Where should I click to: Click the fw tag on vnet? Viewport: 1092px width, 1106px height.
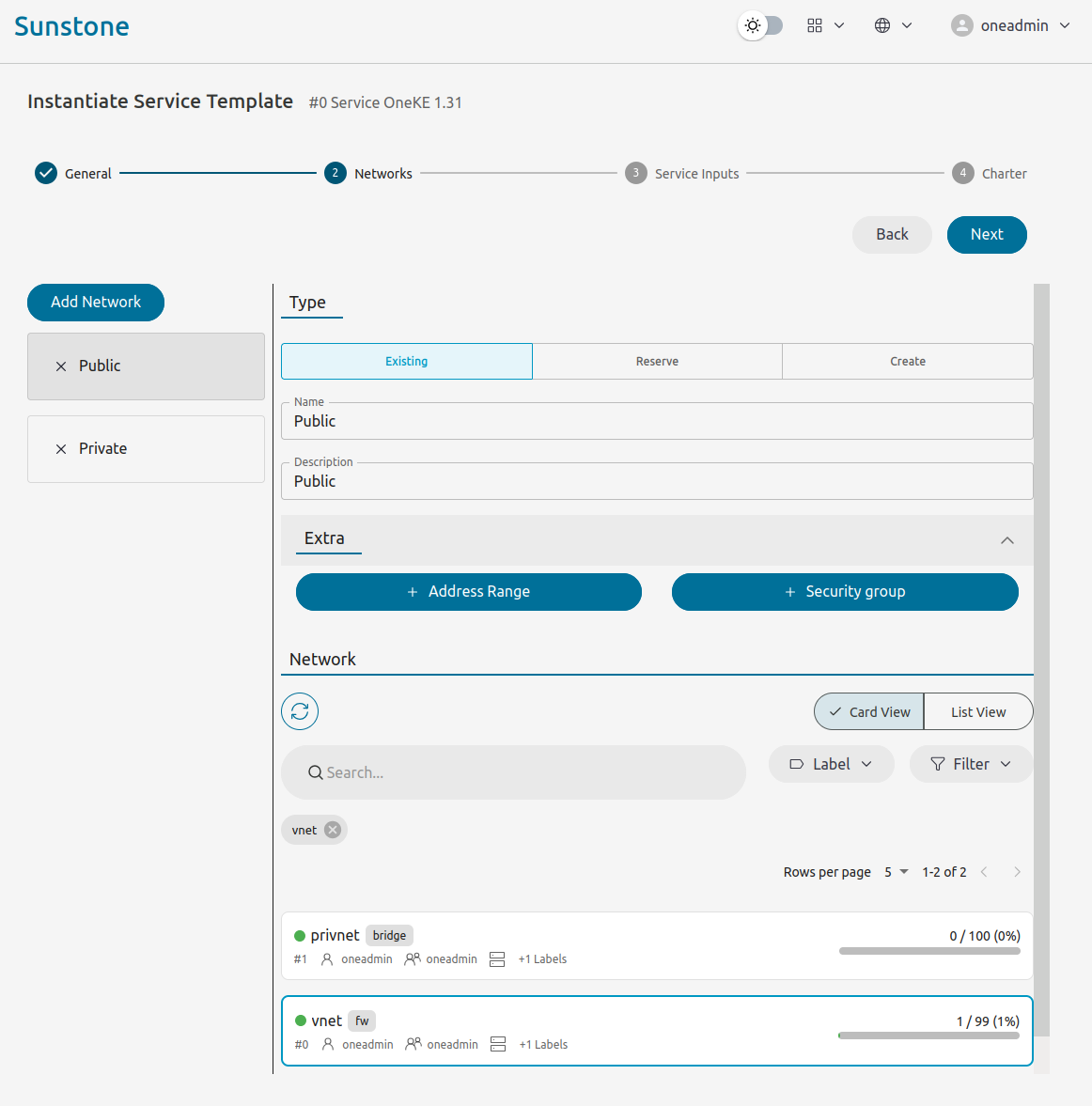coord(362,1020)
